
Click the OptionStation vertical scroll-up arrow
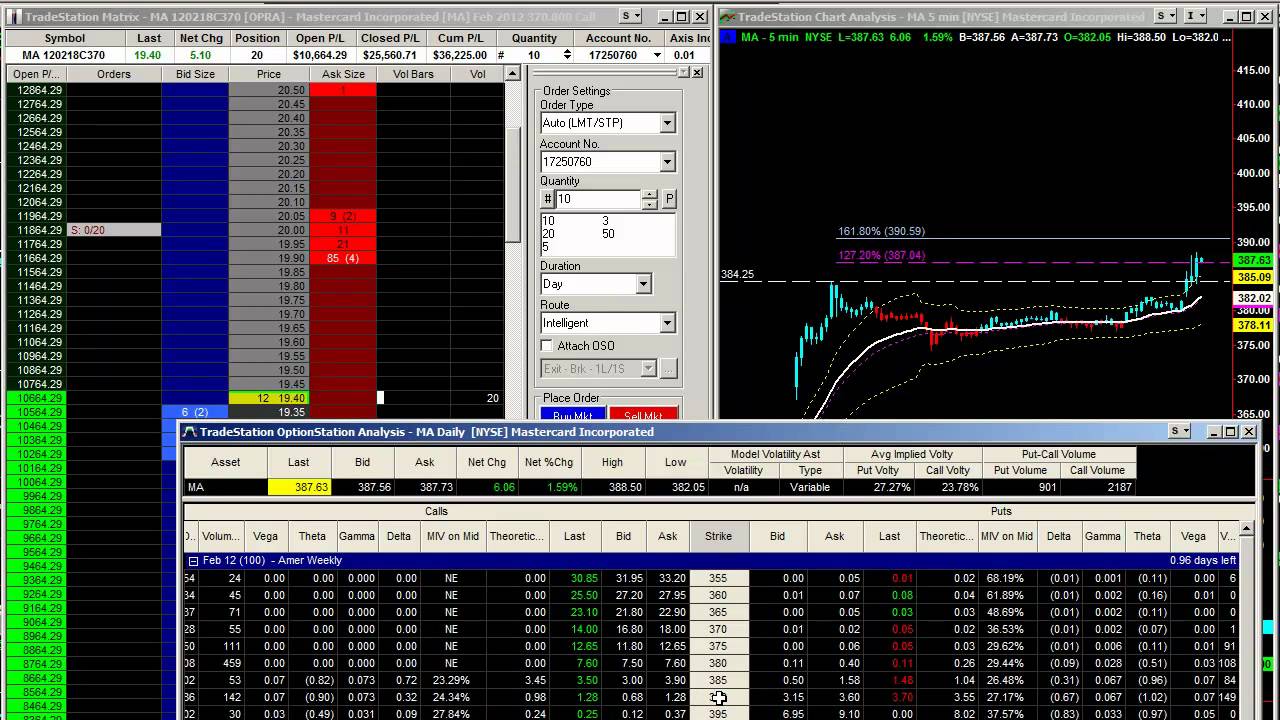tap(1246, 528)
